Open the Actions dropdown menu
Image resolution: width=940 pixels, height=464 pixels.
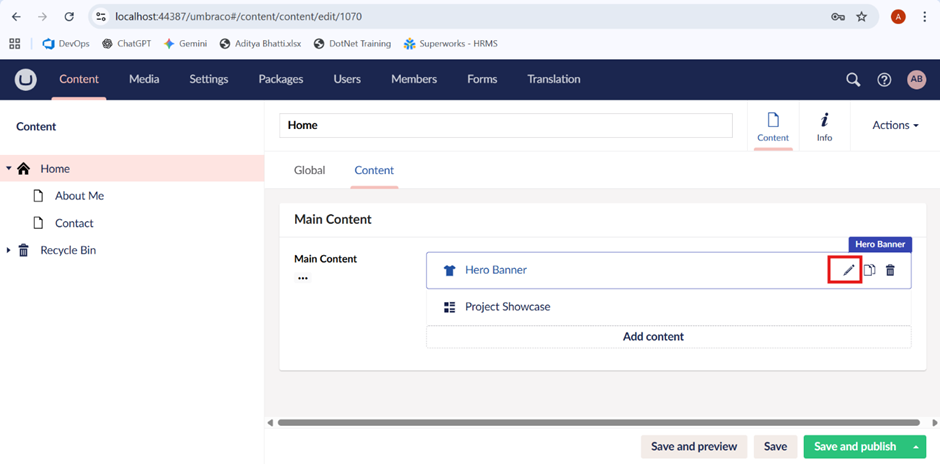(x=895, y=125)
